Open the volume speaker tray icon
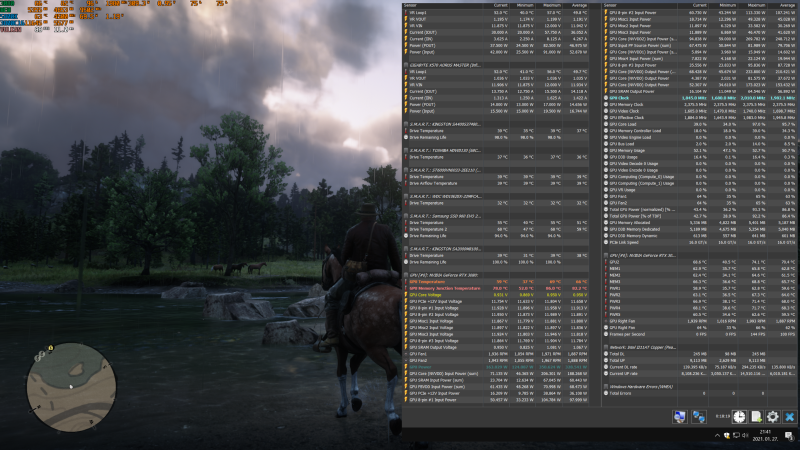800x450 pixels. pos(745,435)
